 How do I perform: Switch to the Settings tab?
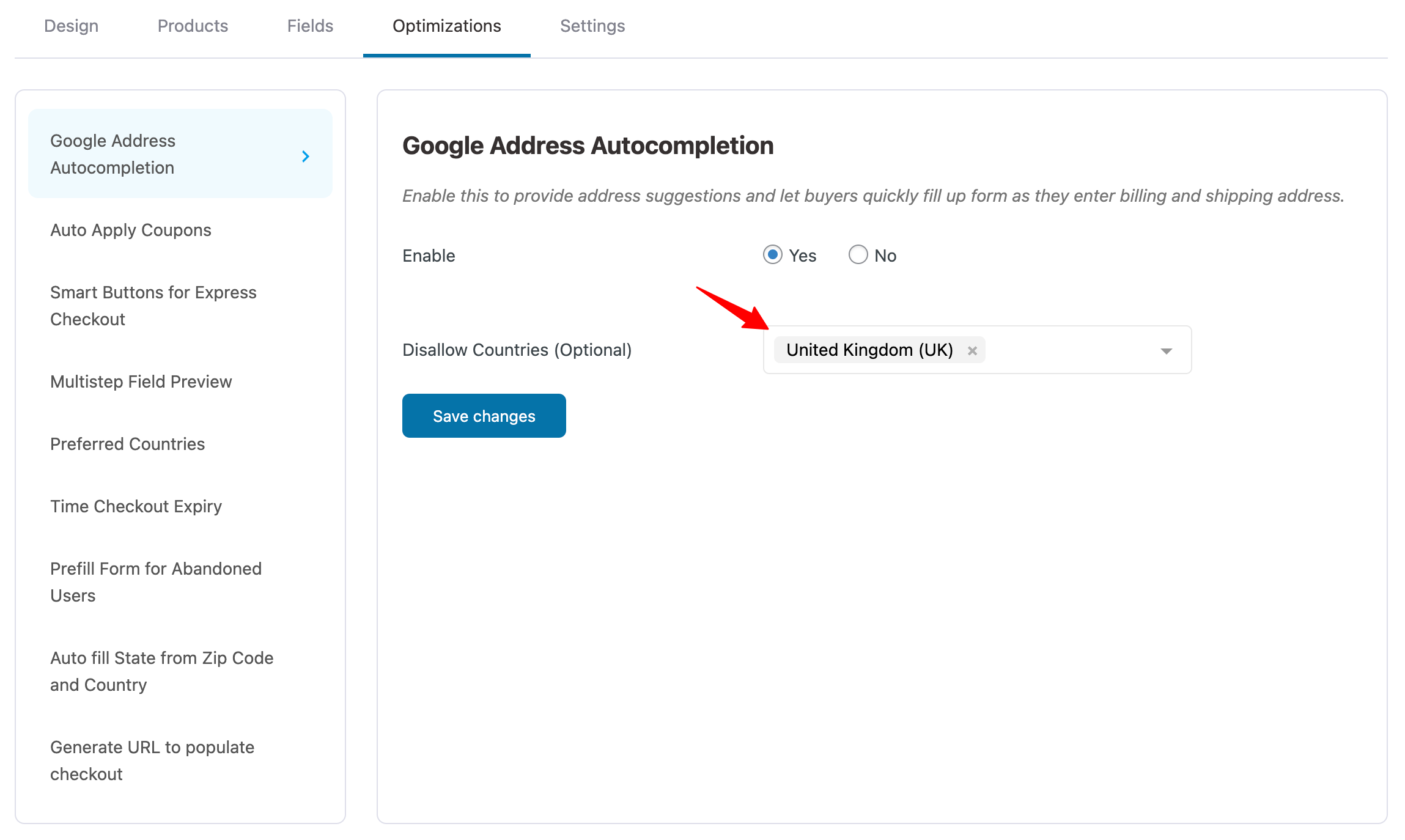click(592, 26)
